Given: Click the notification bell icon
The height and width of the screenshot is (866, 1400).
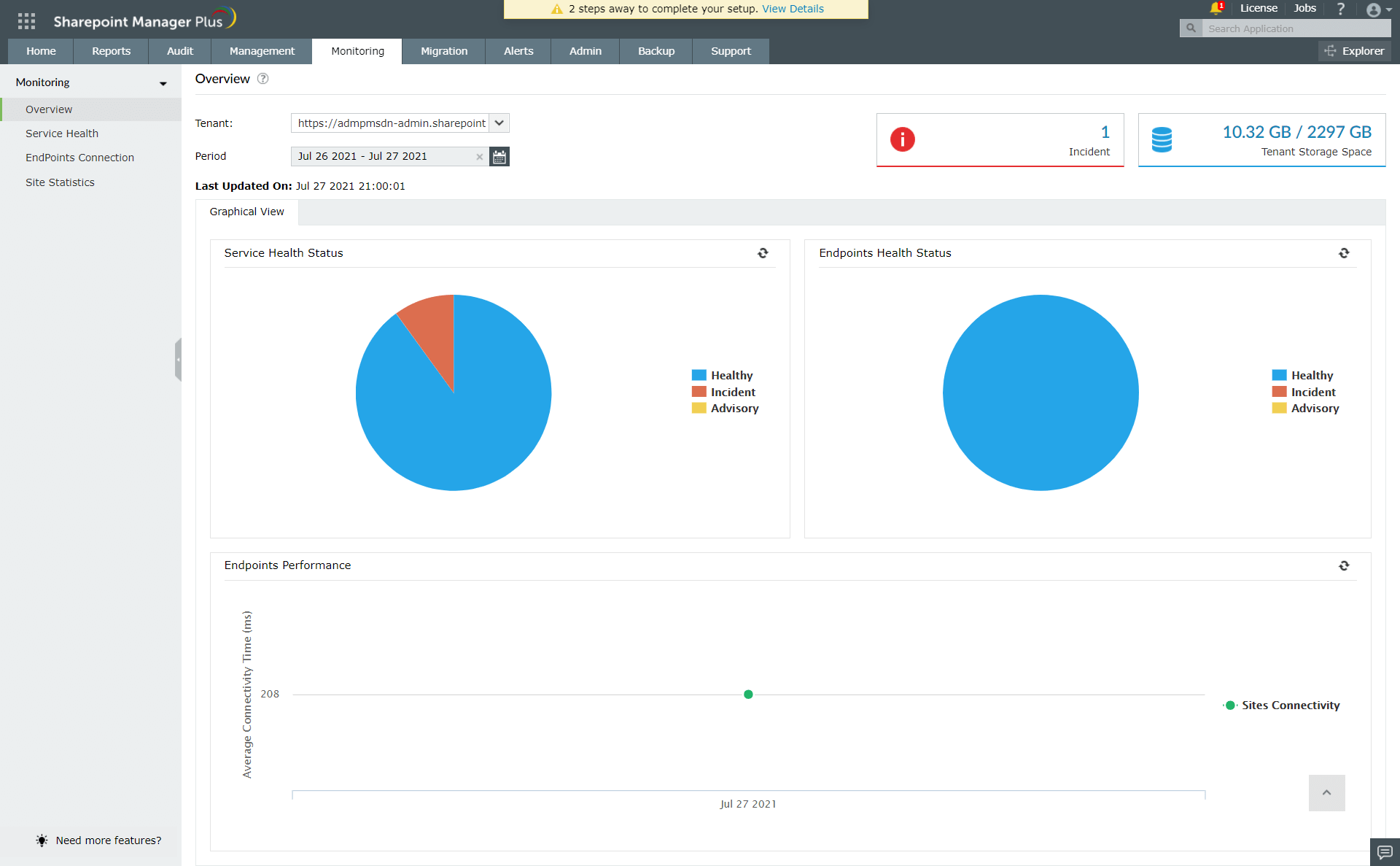Looking at the screenshot, I should coord(1213,9).
